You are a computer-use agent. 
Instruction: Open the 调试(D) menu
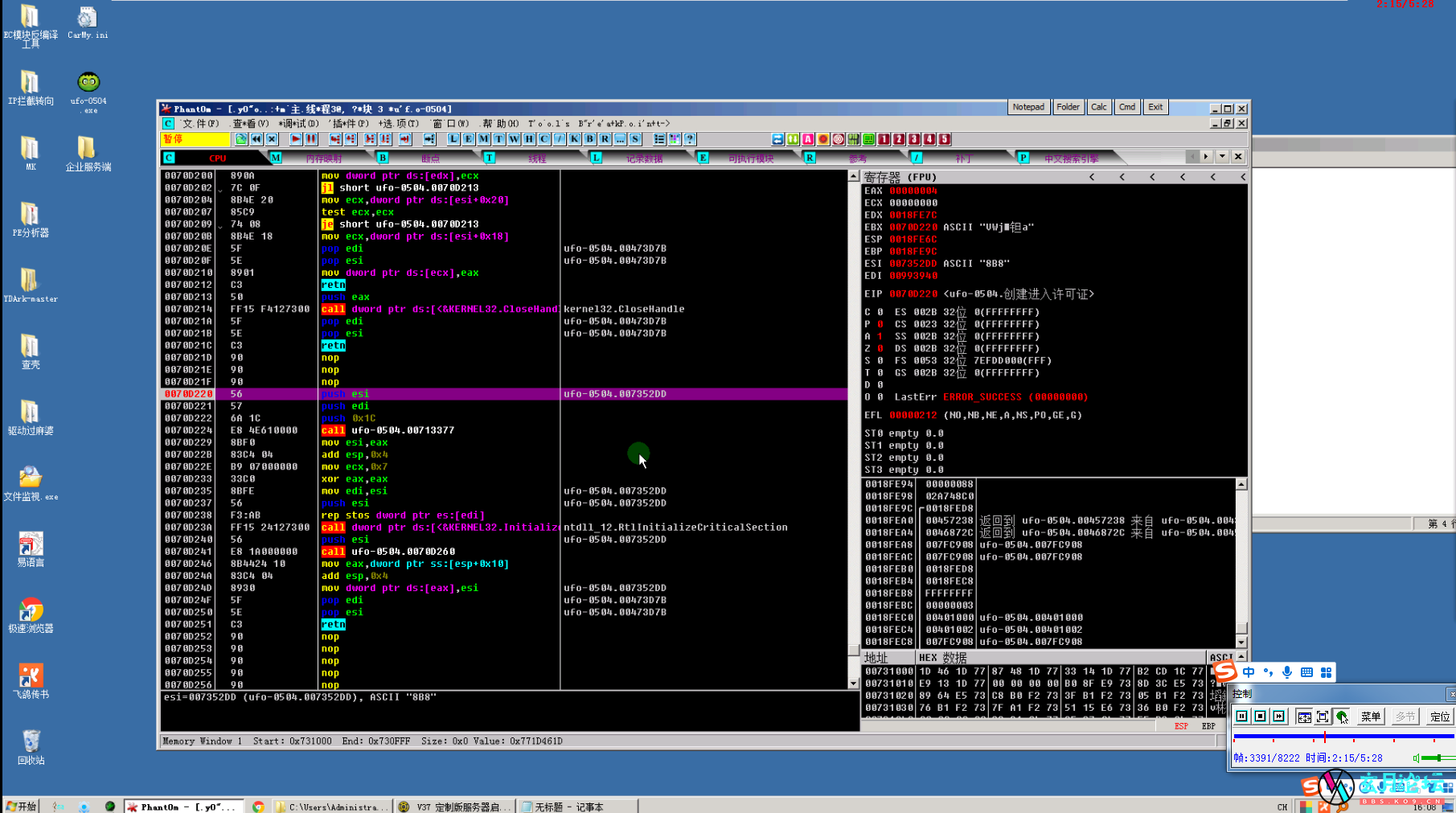point(298,124)
